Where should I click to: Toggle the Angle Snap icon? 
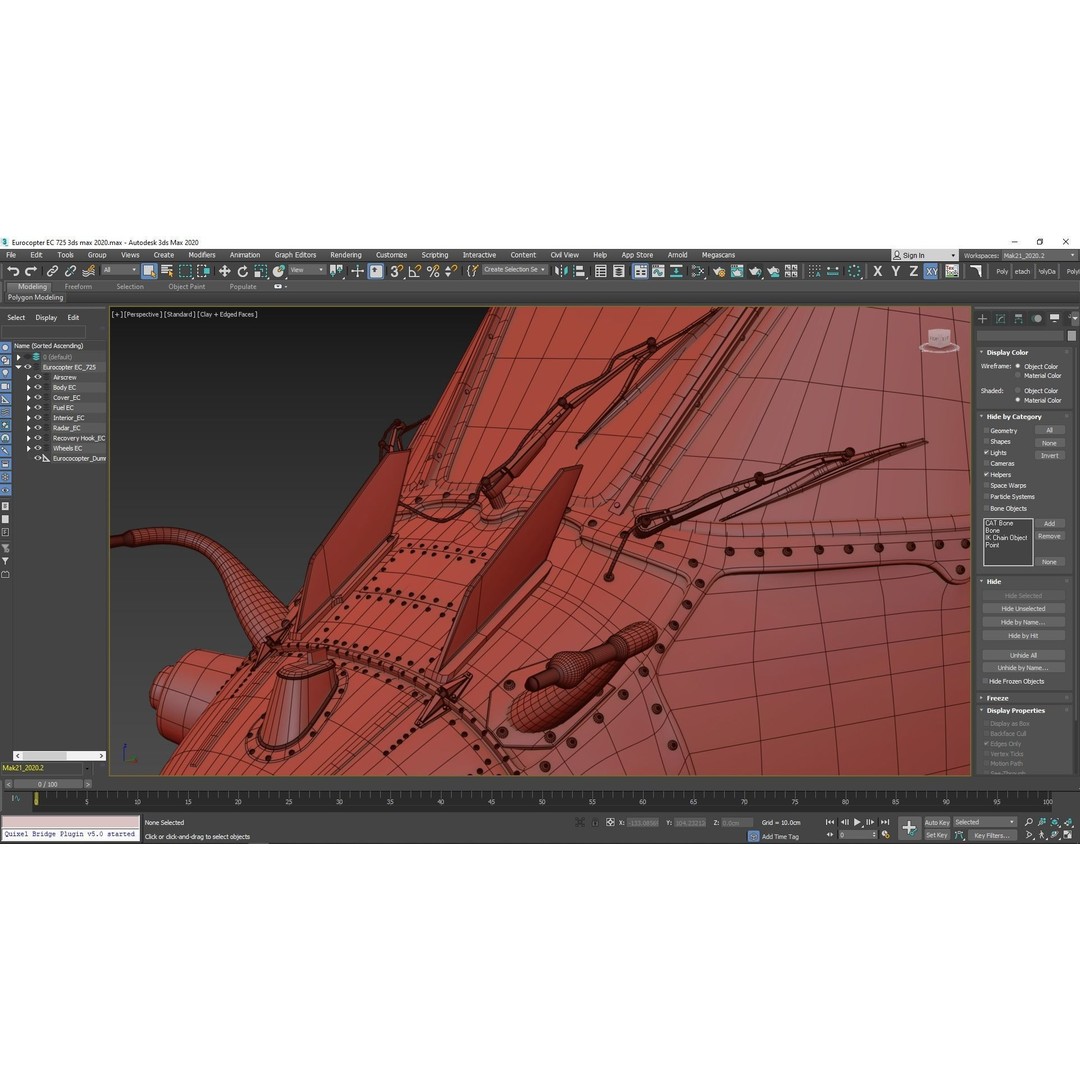click(415, 271)
